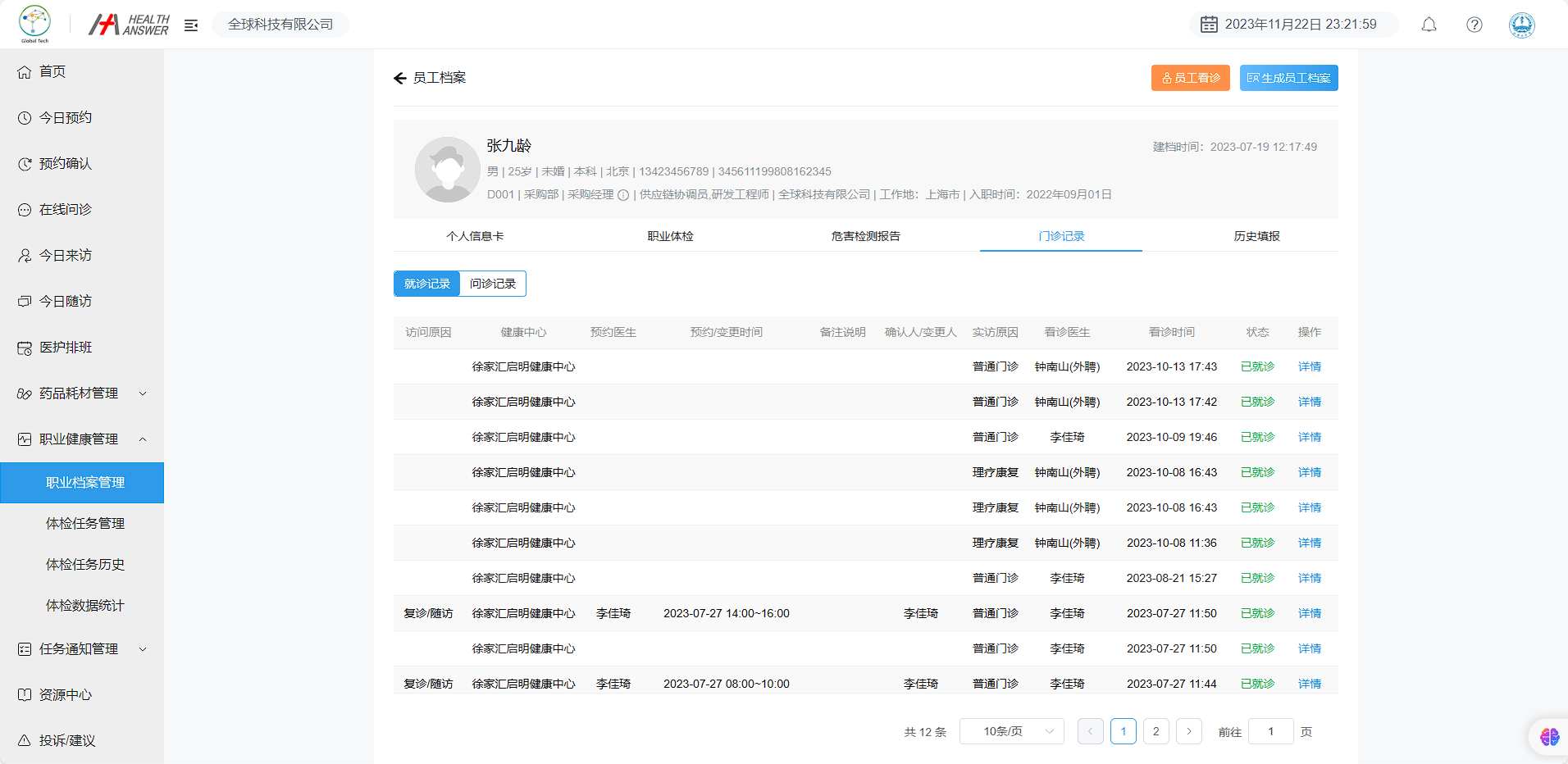
Task: Open the help question mark icon
Action: 1475,25
